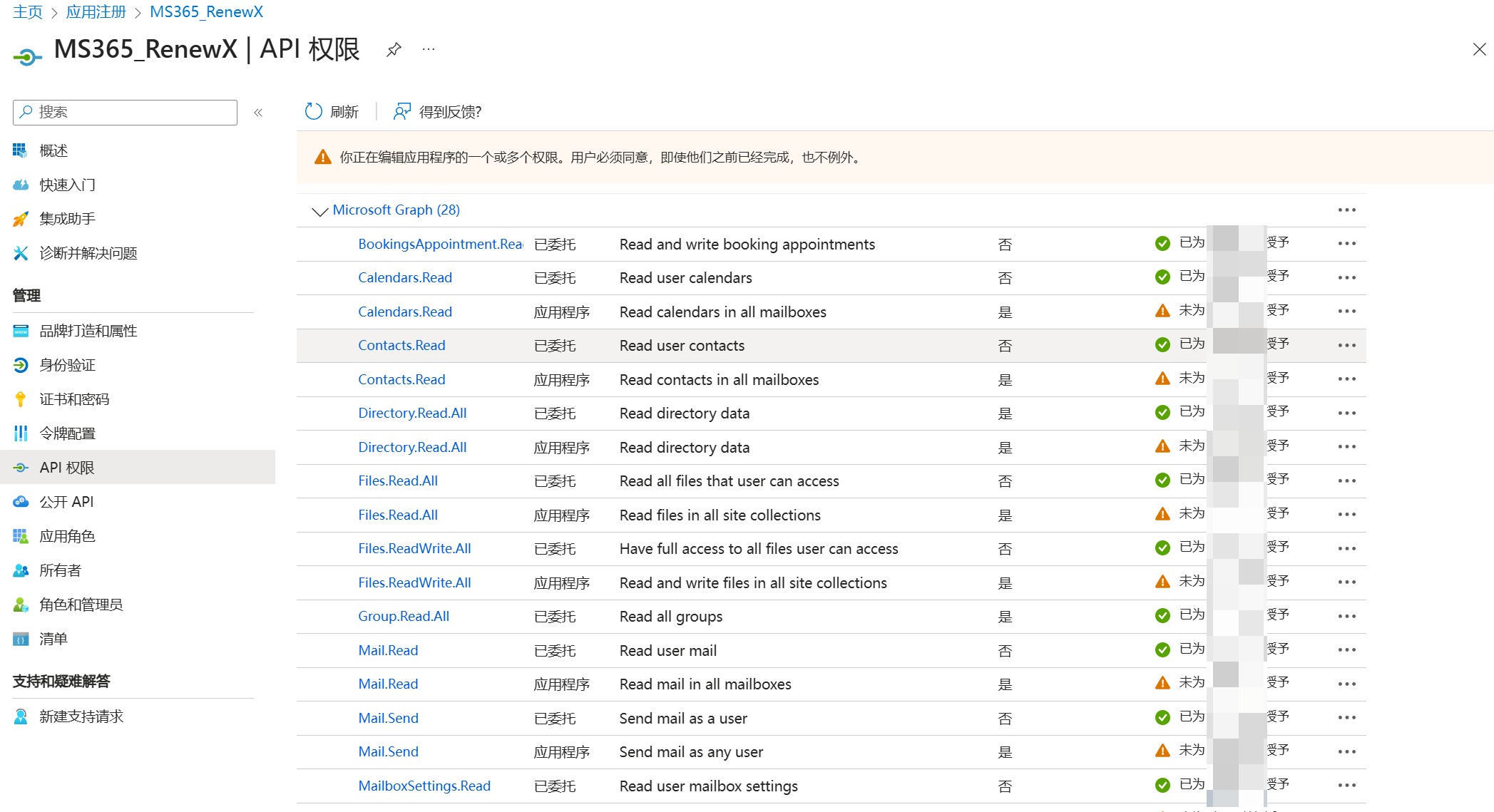
Task: Open ellipsis for Send mail as any user
Action: pos(1346,752)
